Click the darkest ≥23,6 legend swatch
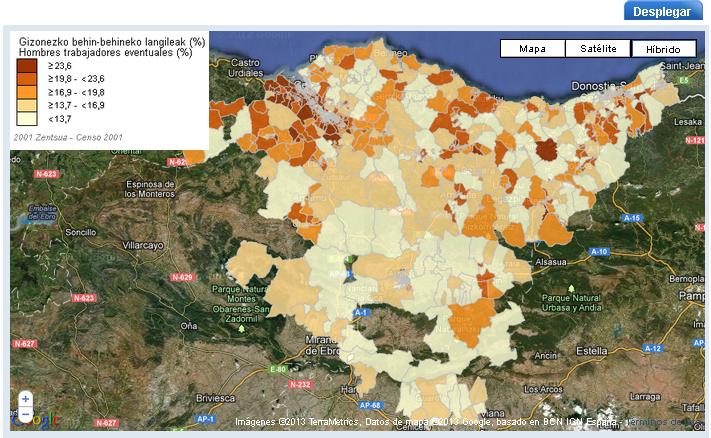The image size is (711, 438). pos(26,66)
